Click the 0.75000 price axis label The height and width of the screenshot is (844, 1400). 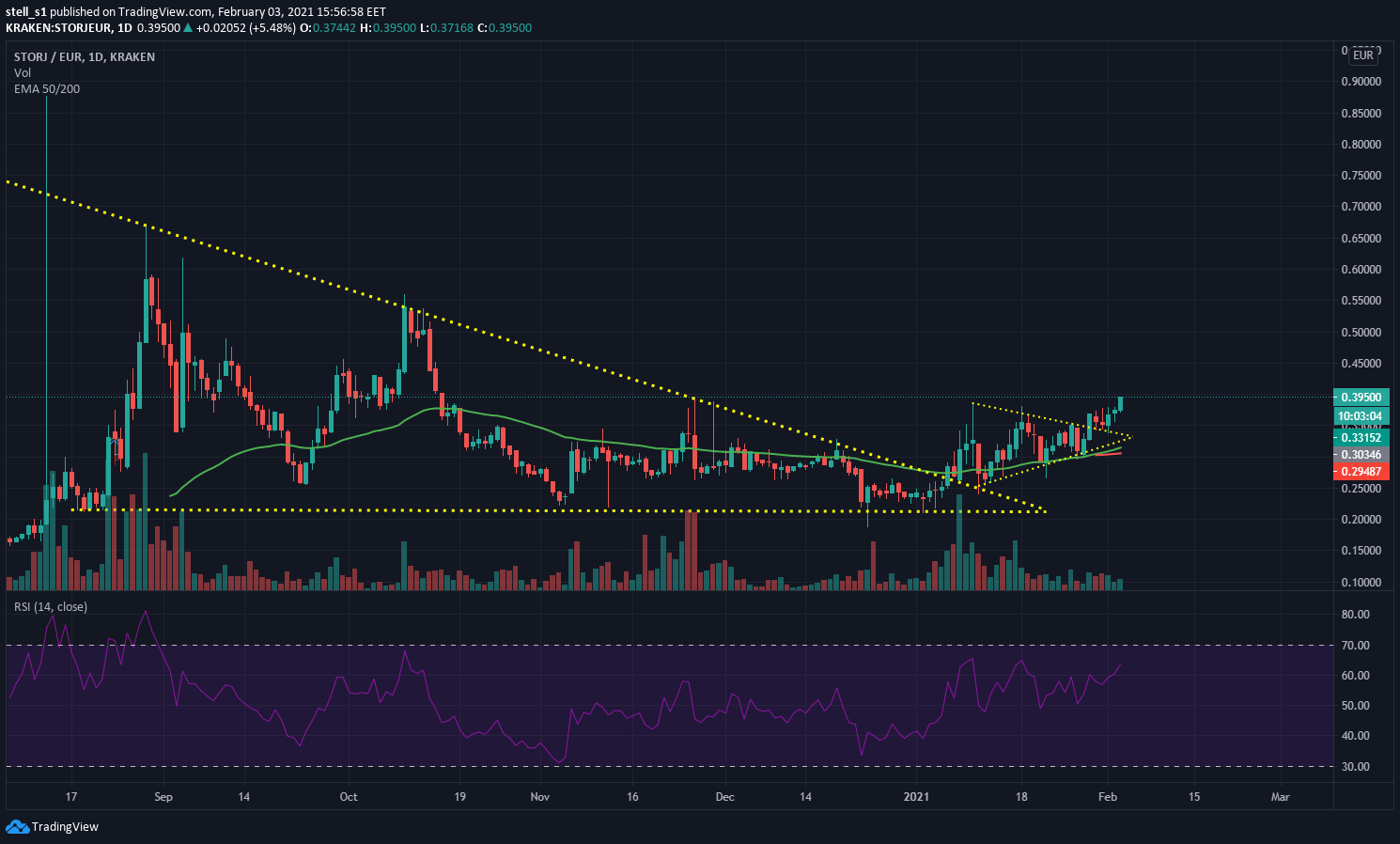(1361, 176)
